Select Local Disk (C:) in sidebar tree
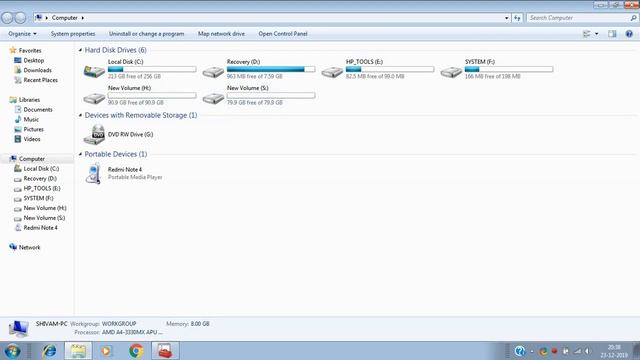The width and height of the screenshot is (640, 360). click(41, 169)
